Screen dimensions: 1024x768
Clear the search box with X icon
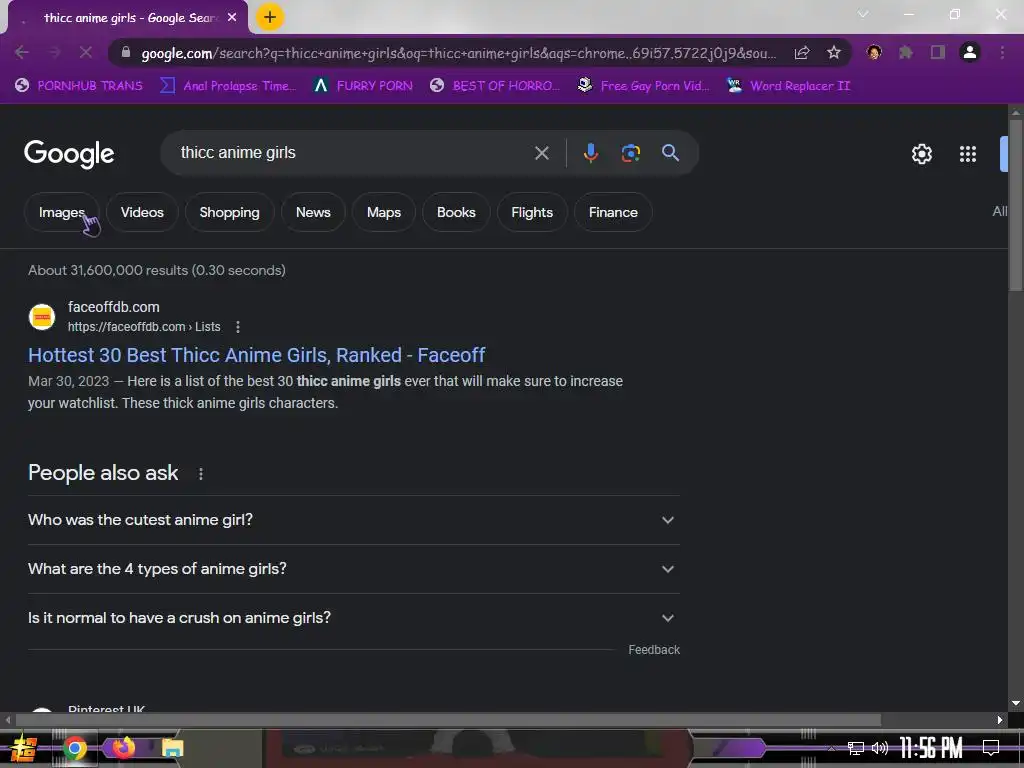(541, 153)
